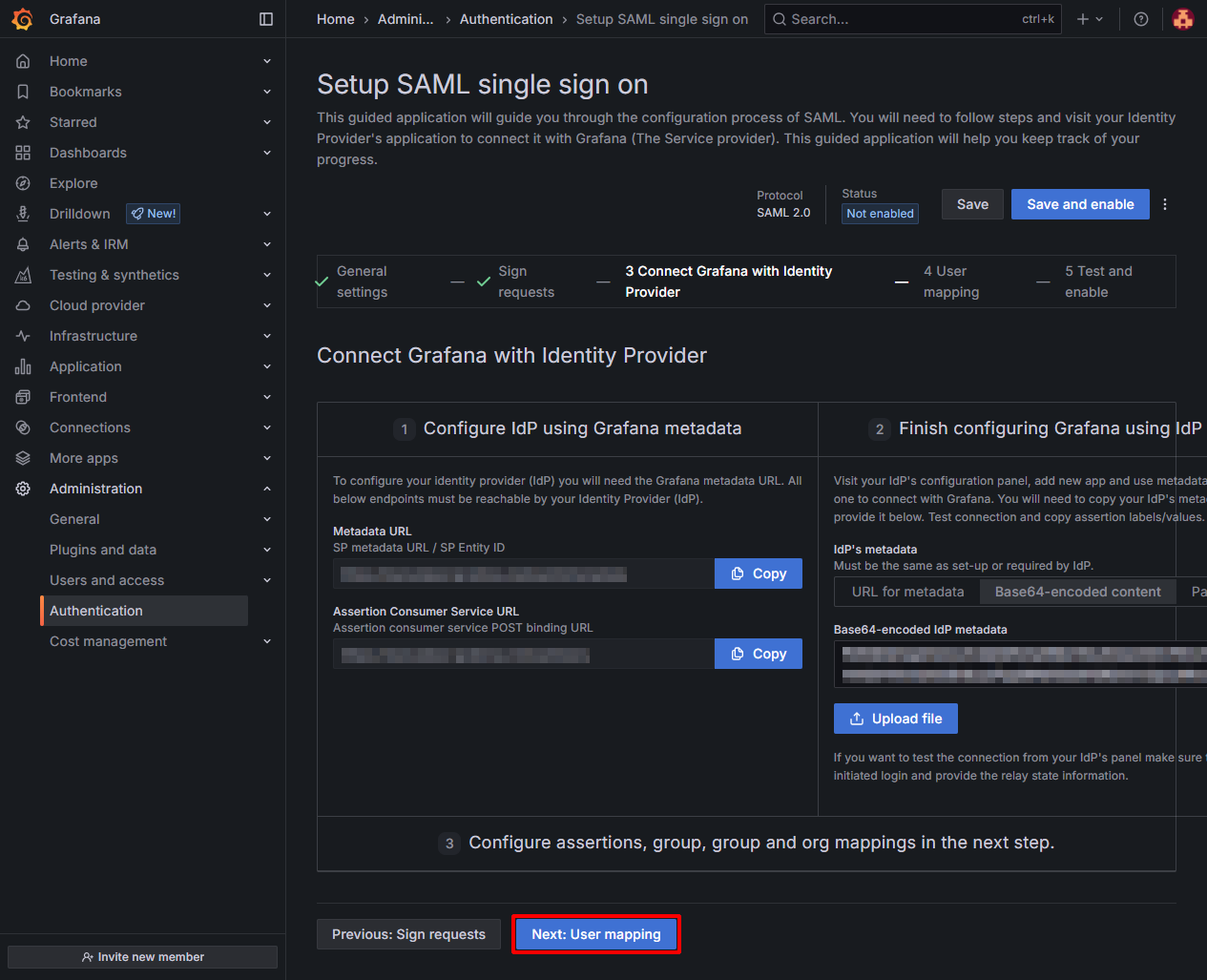This screenshot has height=980, width=1207.
Task: Select Base64-encoded content option
Action: point(1077,592)
